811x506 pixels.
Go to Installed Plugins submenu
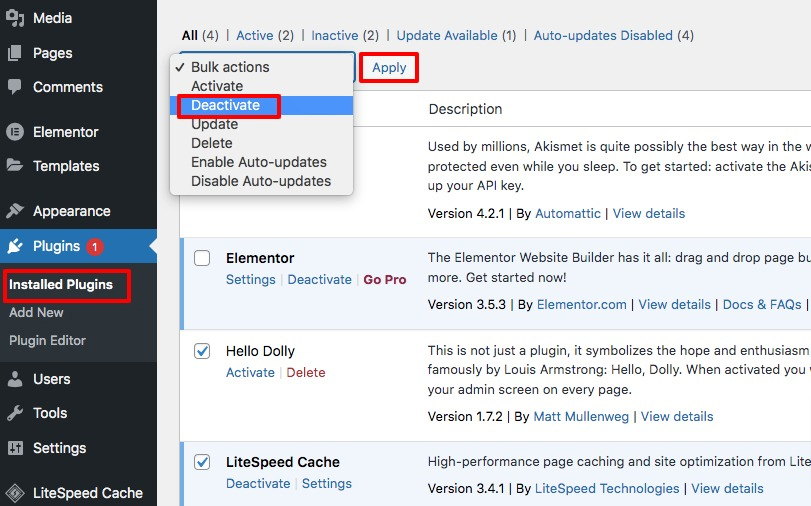click(x=61, y=285)
